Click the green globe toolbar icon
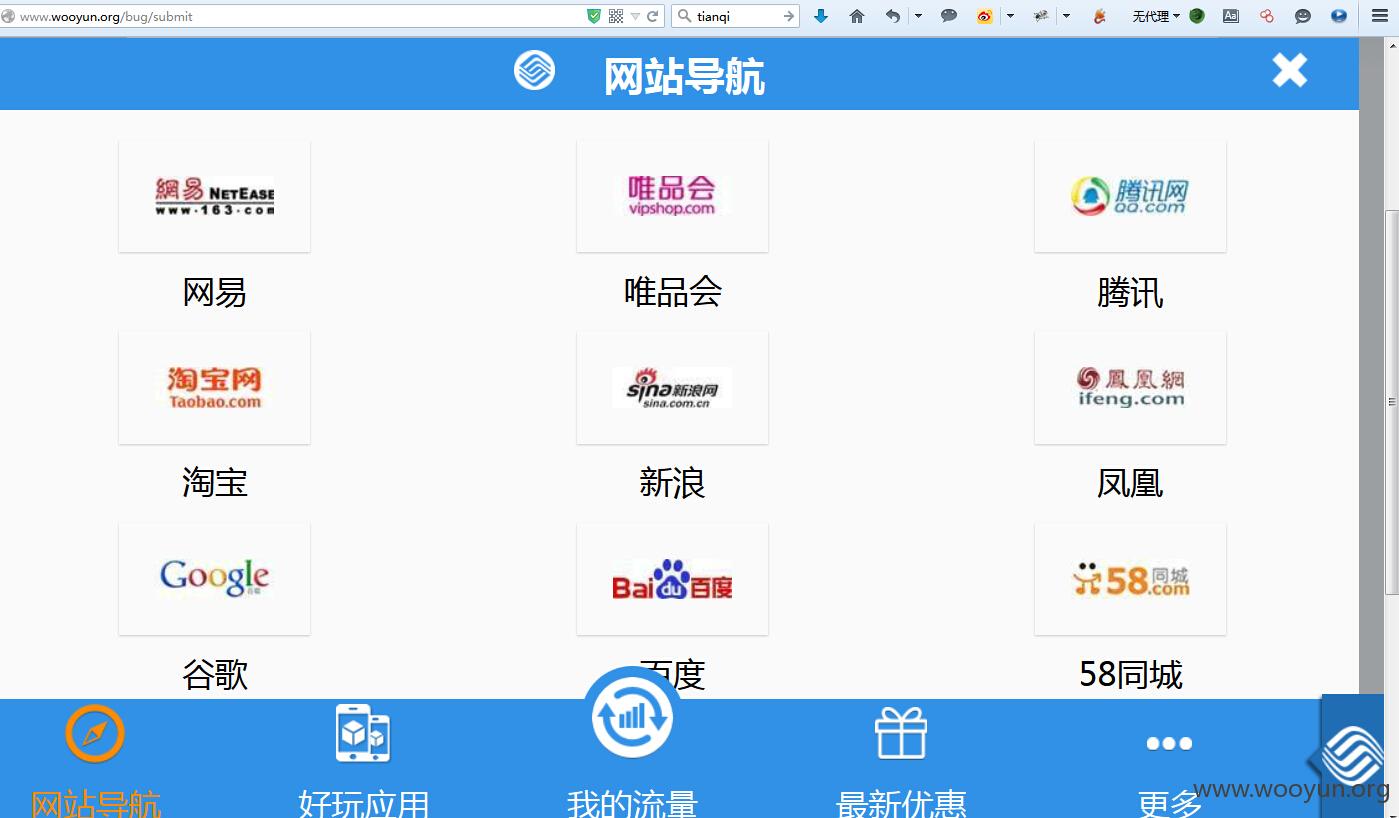The image size is (1399, 818). (1197, 16)
